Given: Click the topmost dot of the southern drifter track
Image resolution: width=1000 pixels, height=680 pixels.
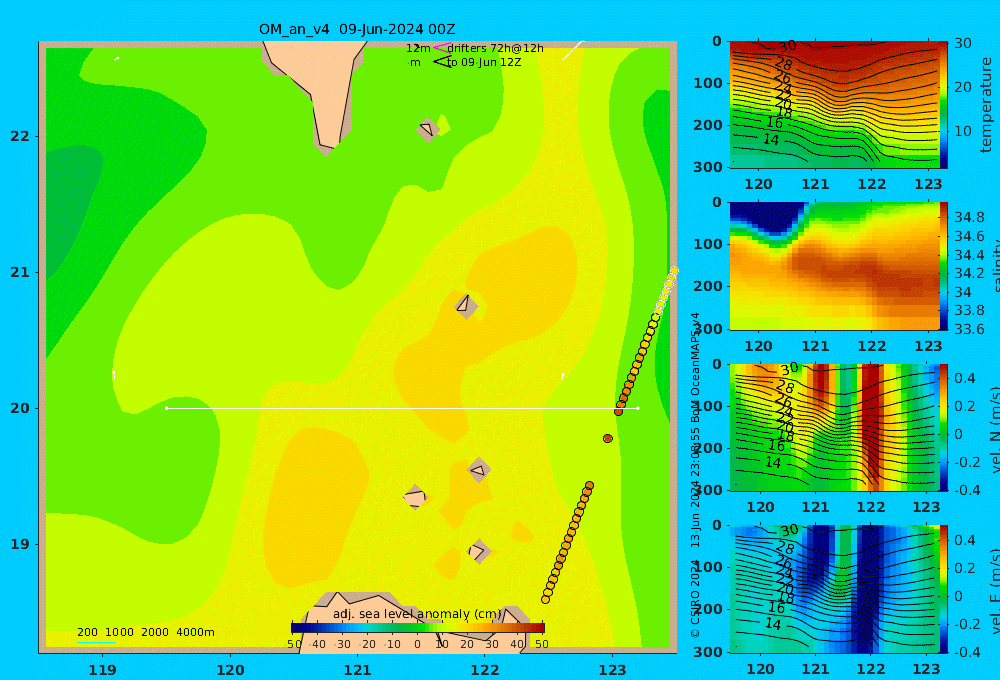Looking at the screenshot, I should point(590,486).
